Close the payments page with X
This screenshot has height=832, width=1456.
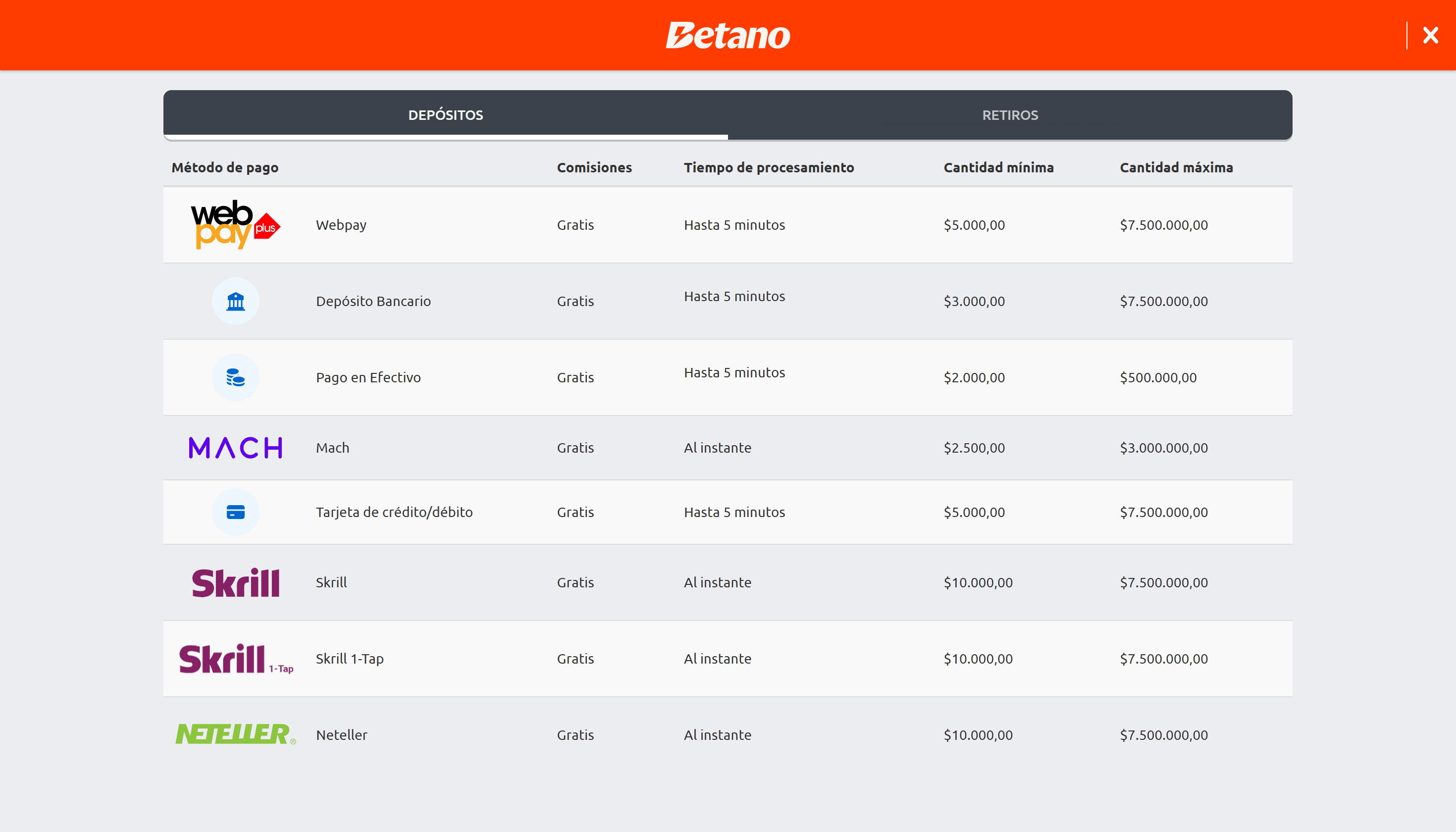click(1430, 36)
